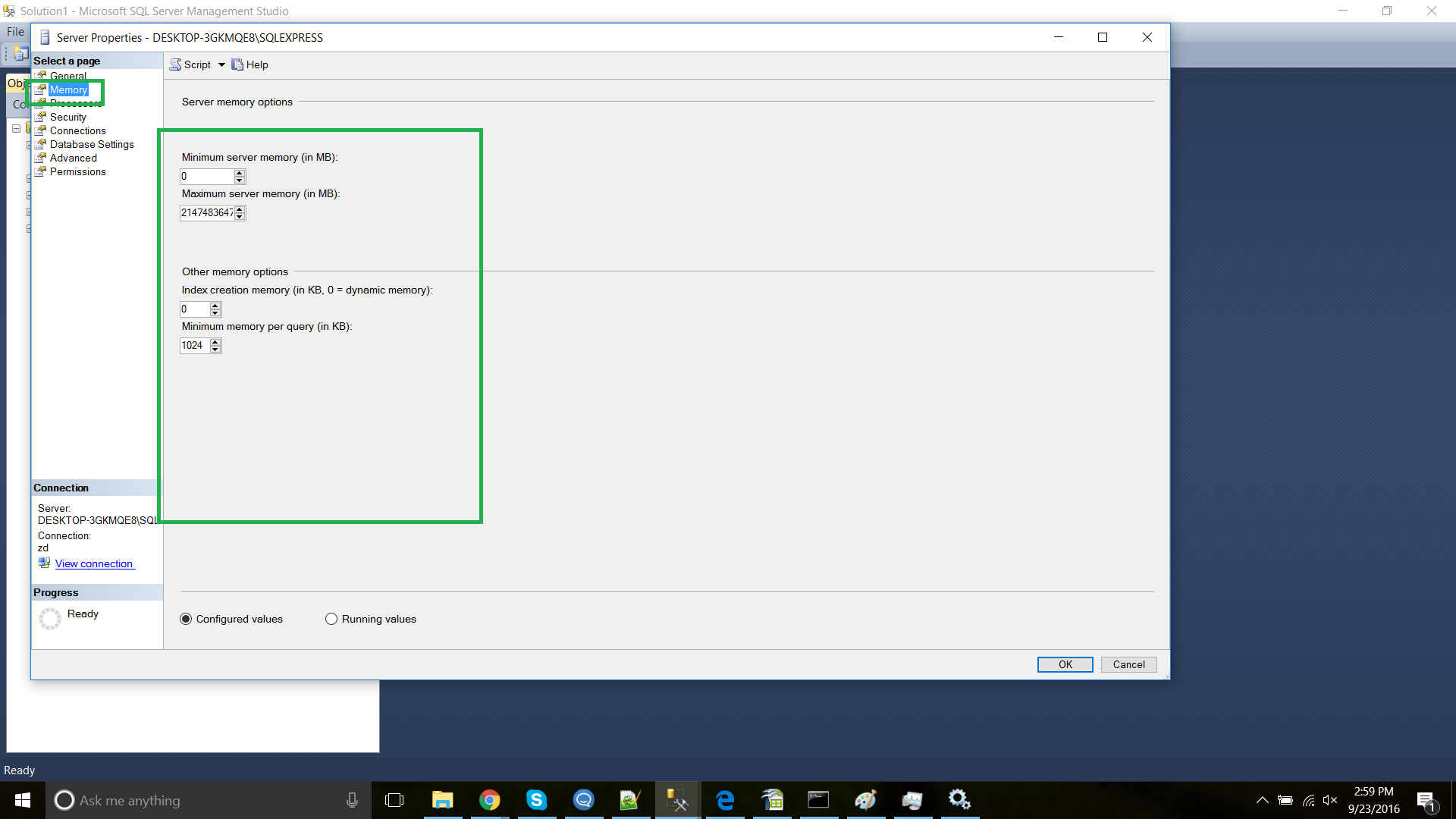The image size is (1456, 819).
Task: Open Google Chrome from the taskbar
Action: [x=490, y=800]
